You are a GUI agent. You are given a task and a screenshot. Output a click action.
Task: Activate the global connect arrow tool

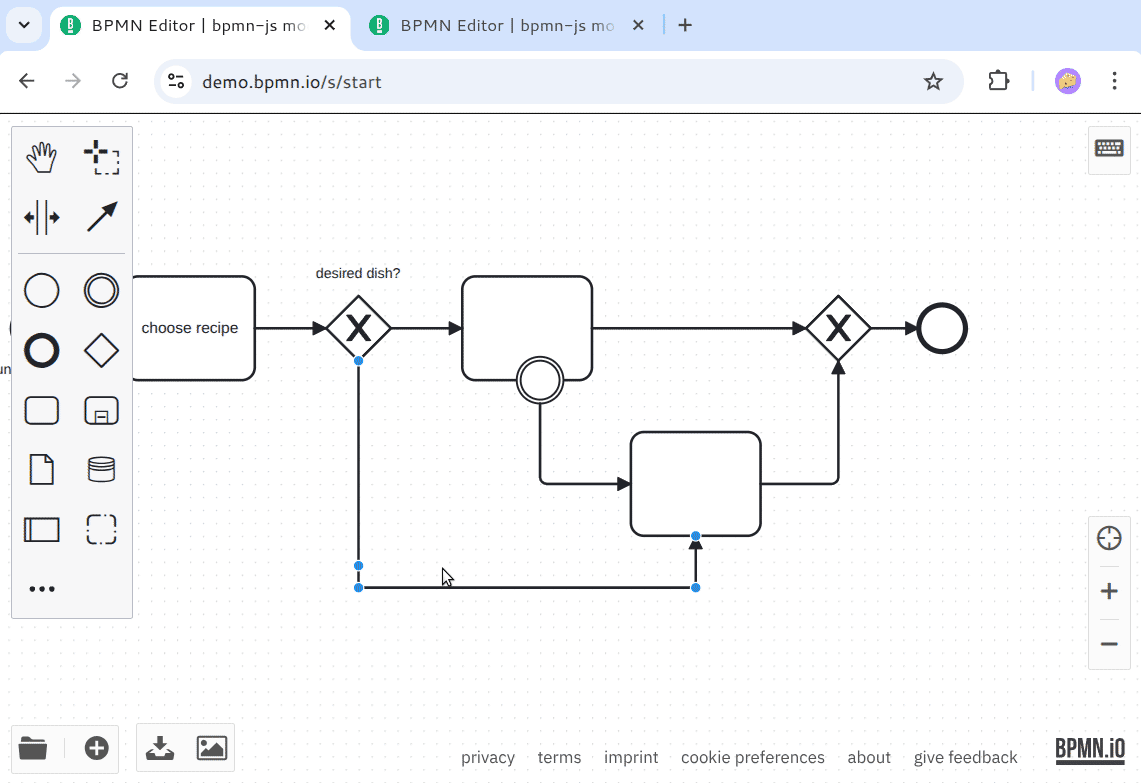coord(101,217)
